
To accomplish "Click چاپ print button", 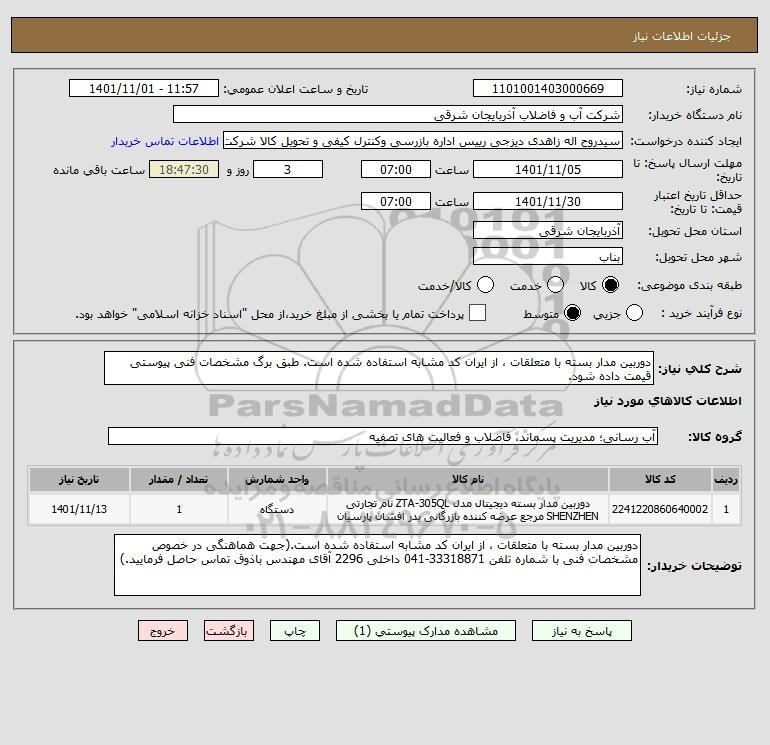I will pyautogui.click(x=295, y=631).
